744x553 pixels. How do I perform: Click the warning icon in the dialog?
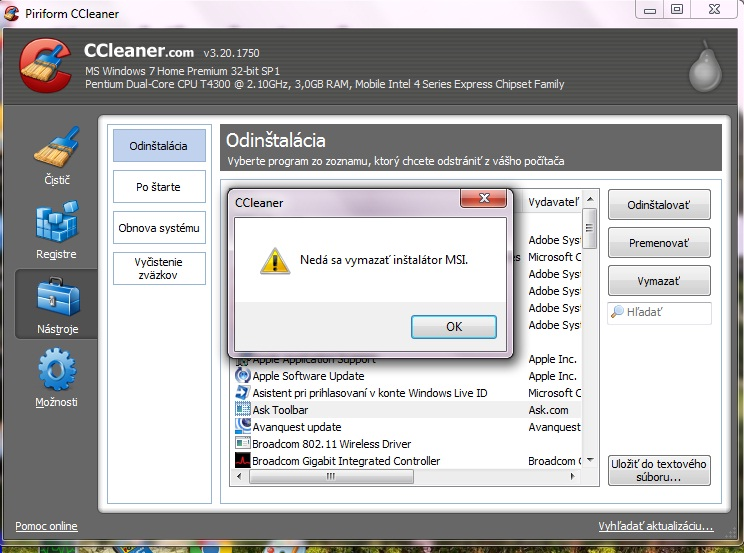point(275,261)
